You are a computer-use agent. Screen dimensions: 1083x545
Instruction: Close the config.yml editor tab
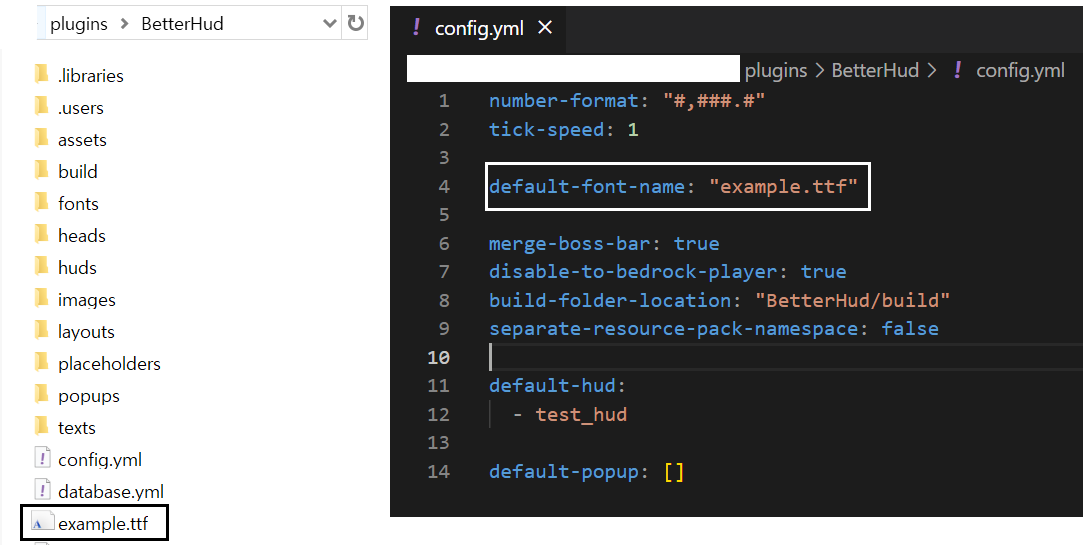click(545, 28)
